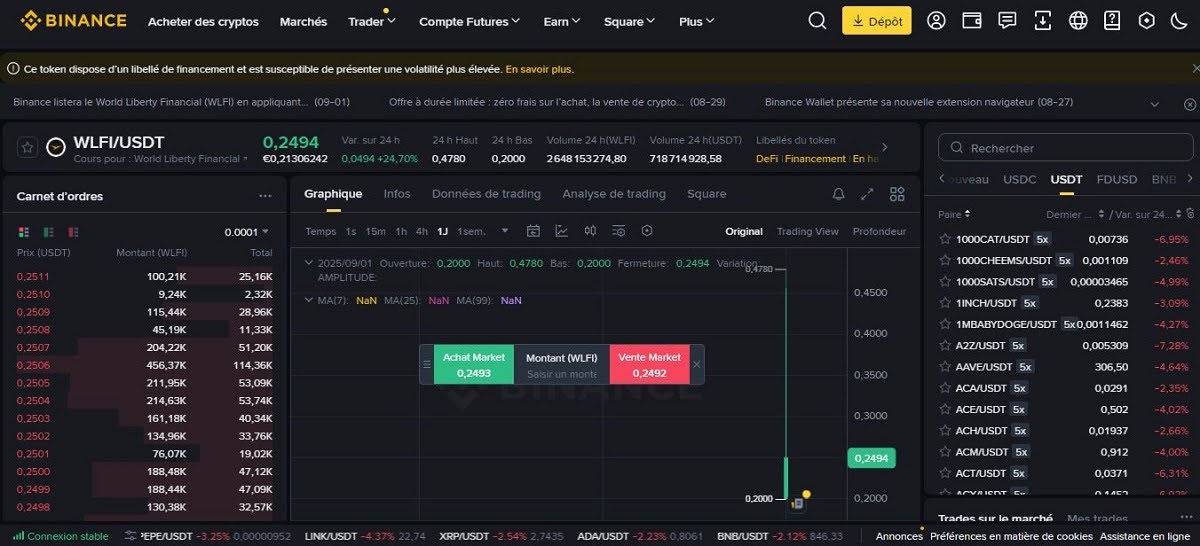Open the user profile icon
The height and width of the screenshot is (546, 1200).
tap(936, 20)
